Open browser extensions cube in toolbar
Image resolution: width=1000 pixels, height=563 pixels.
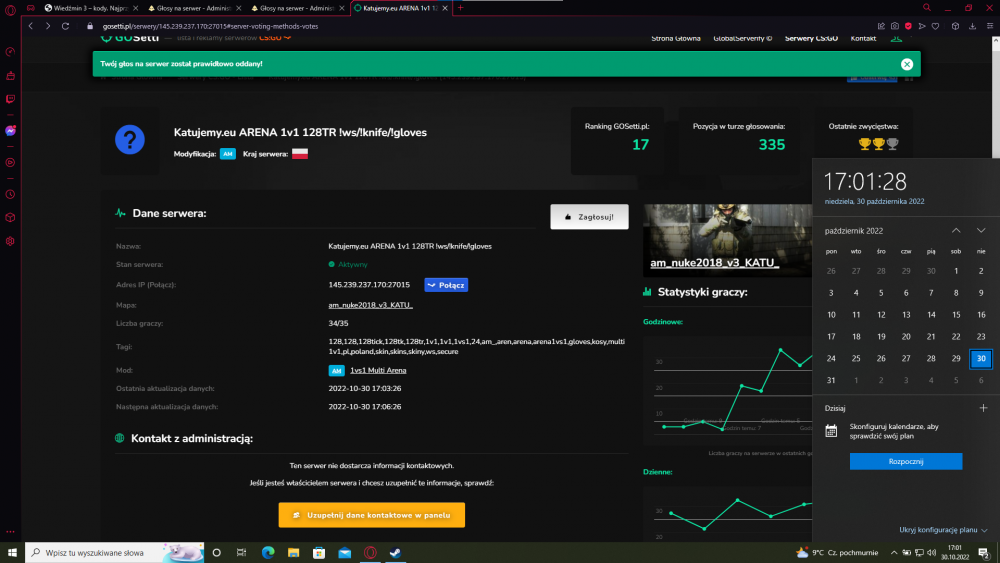[955, 26]
